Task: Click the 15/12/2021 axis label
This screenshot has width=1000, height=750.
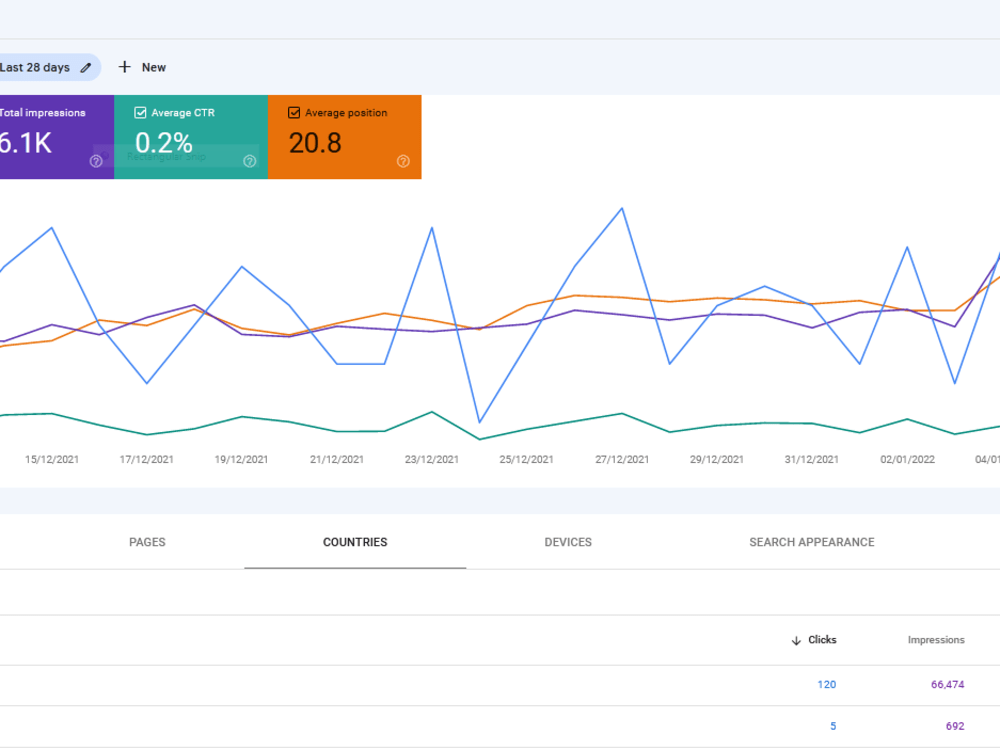Action: pyautogui.click(x=52, y=459)
